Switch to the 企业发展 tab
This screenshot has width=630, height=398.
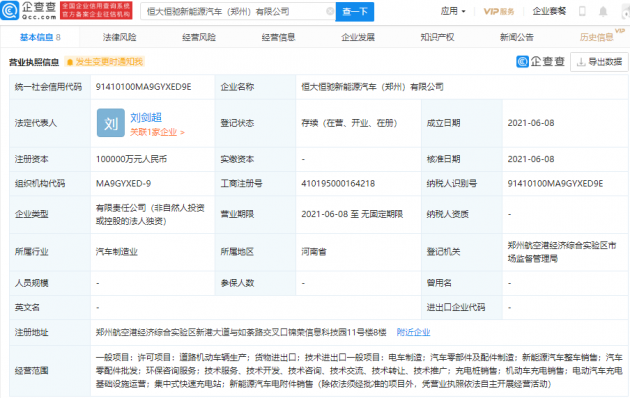pos(358,37)
